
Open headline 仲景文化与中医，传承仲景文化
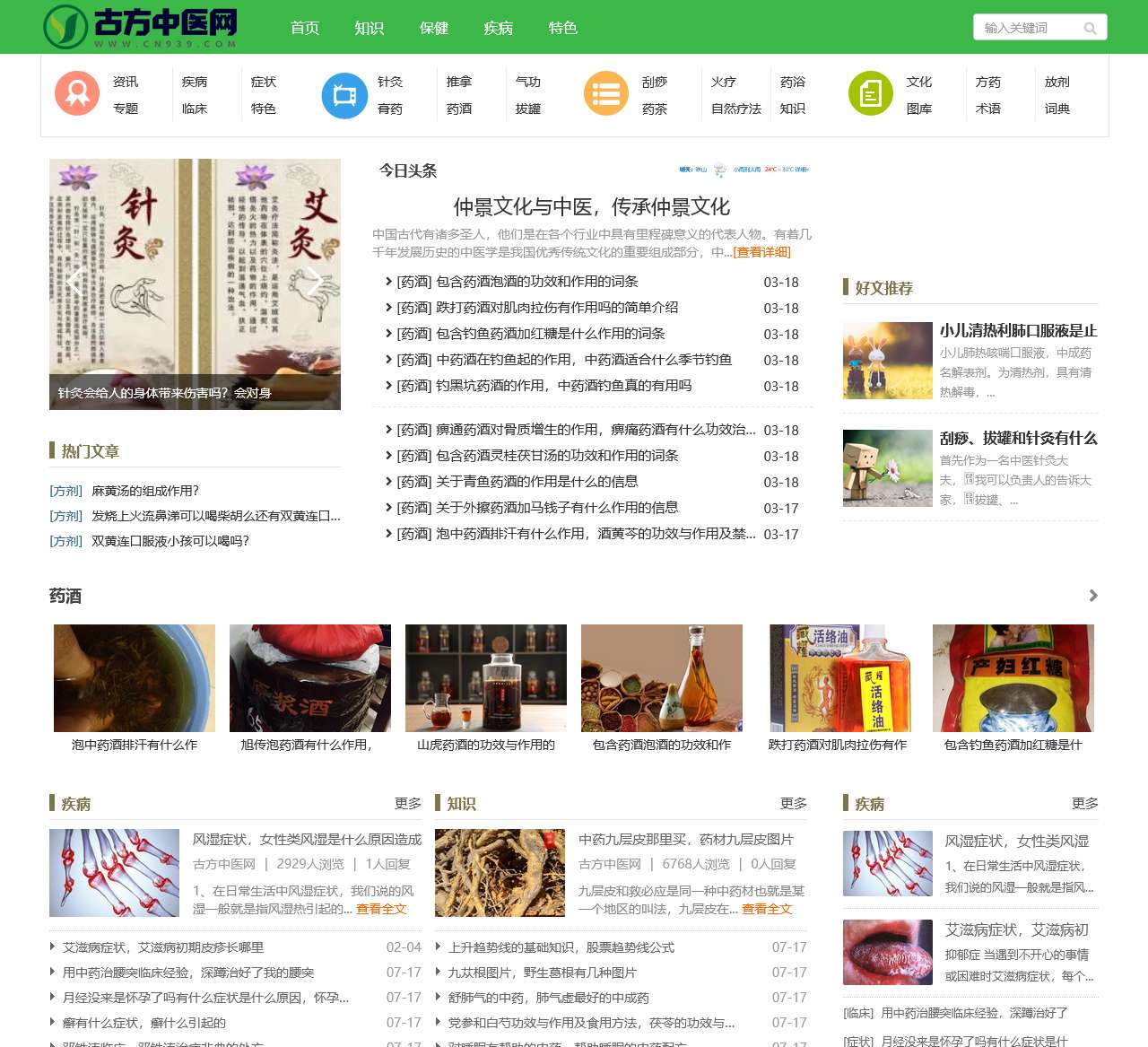tap(592, 207)
